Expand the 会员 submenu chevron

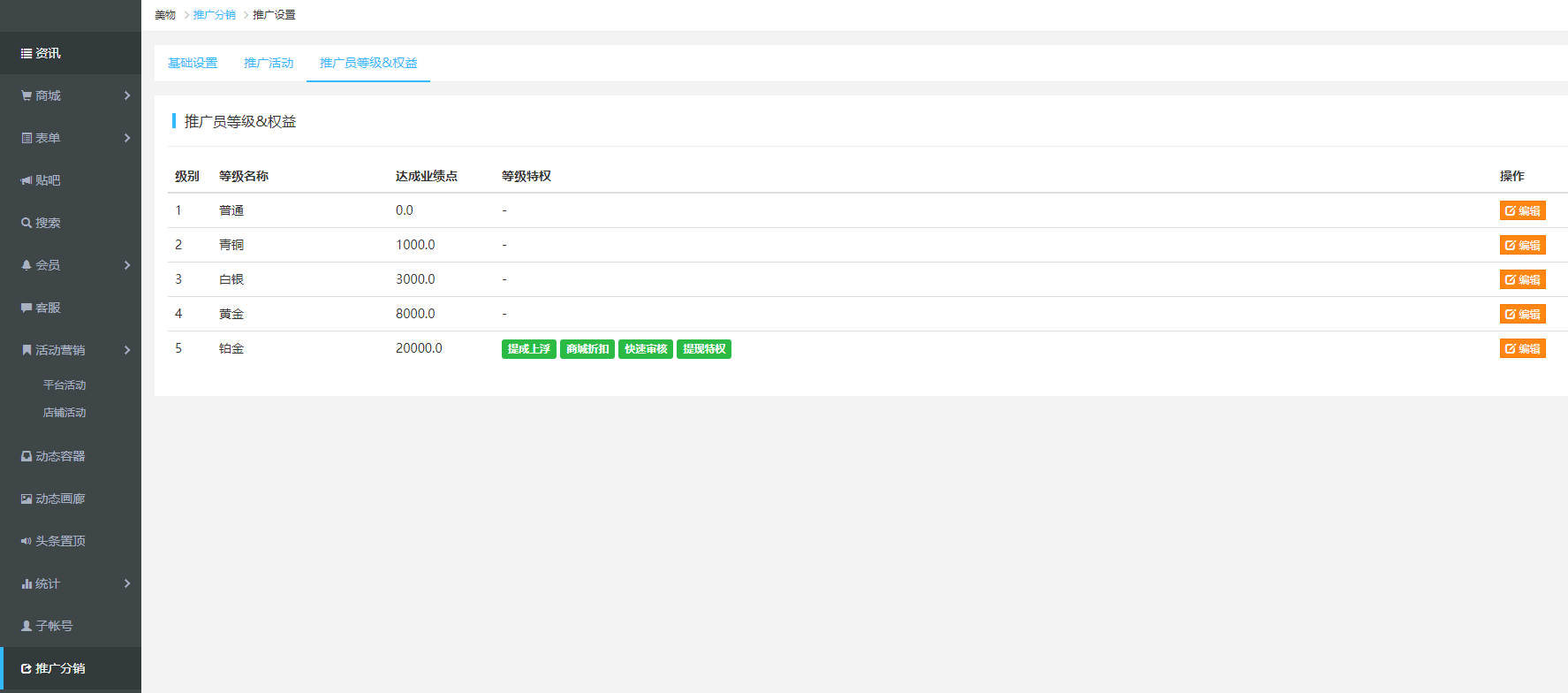[127, 265]
